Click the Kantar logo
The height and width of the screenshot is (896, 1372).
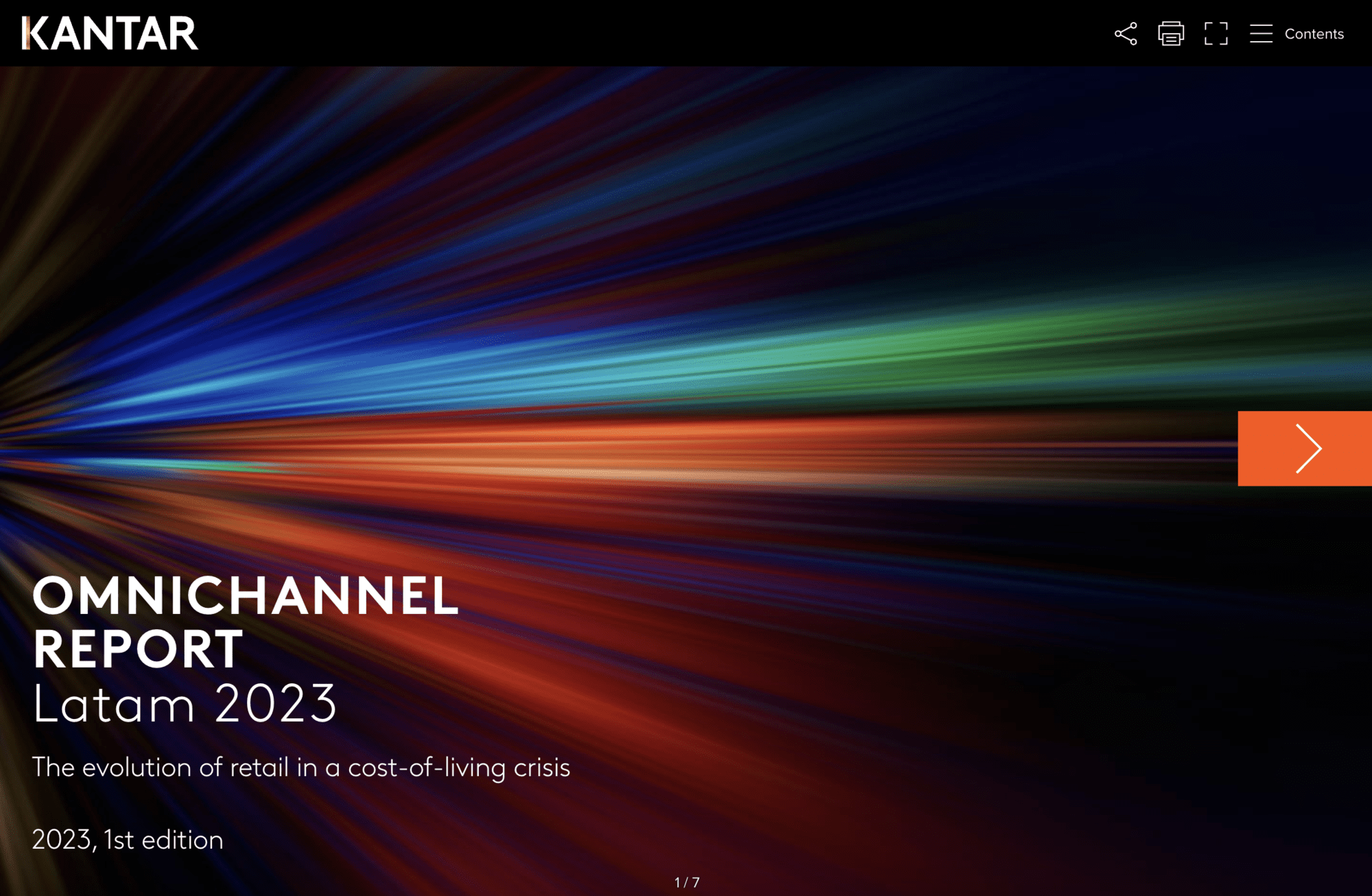(110, 33)
